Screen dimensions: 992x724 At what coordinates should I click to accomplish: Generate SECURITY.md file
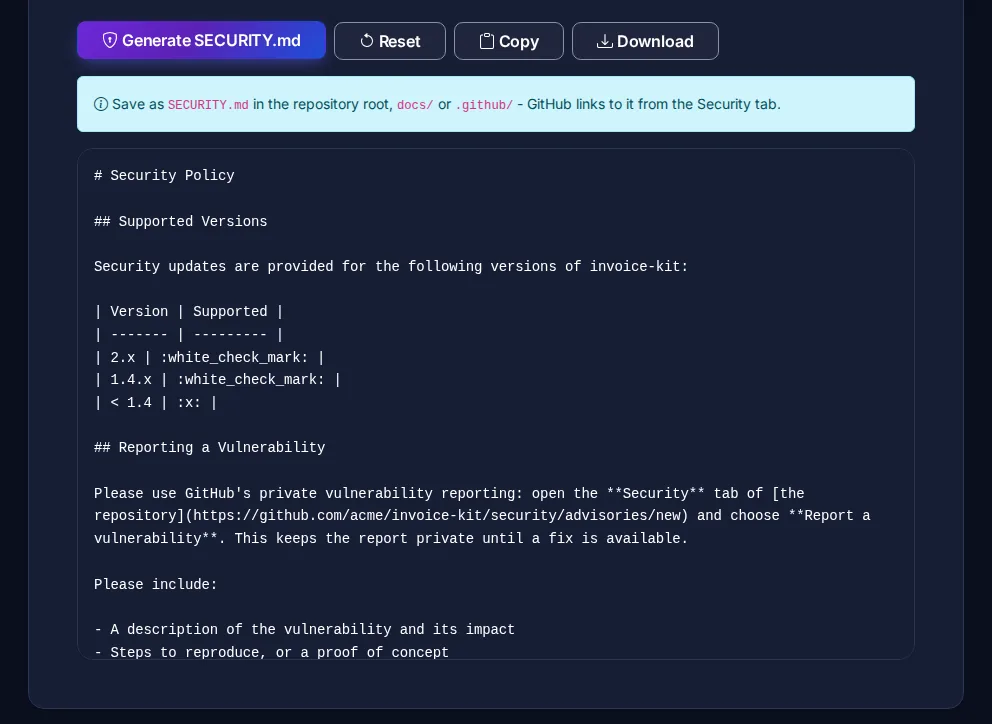click(x=201, y=41)
